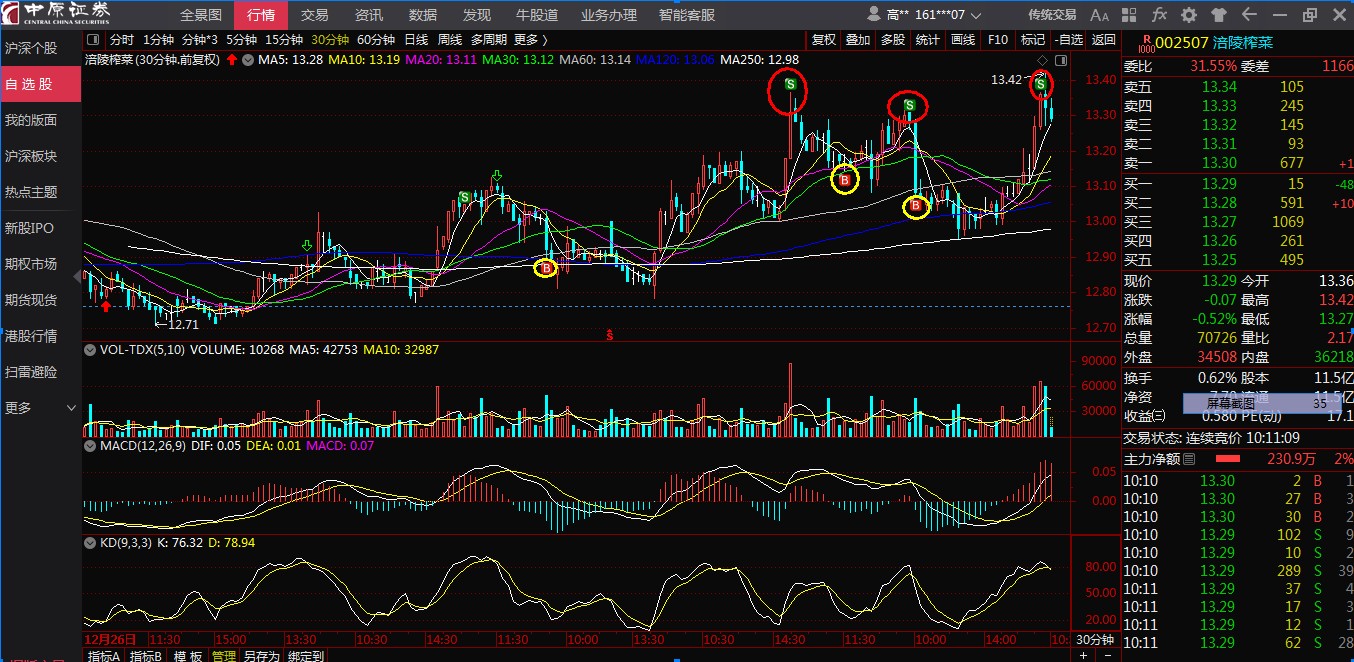Open the 资讯 top menu
This screenshot has width=1354, height=662.
tap(368, 15)
